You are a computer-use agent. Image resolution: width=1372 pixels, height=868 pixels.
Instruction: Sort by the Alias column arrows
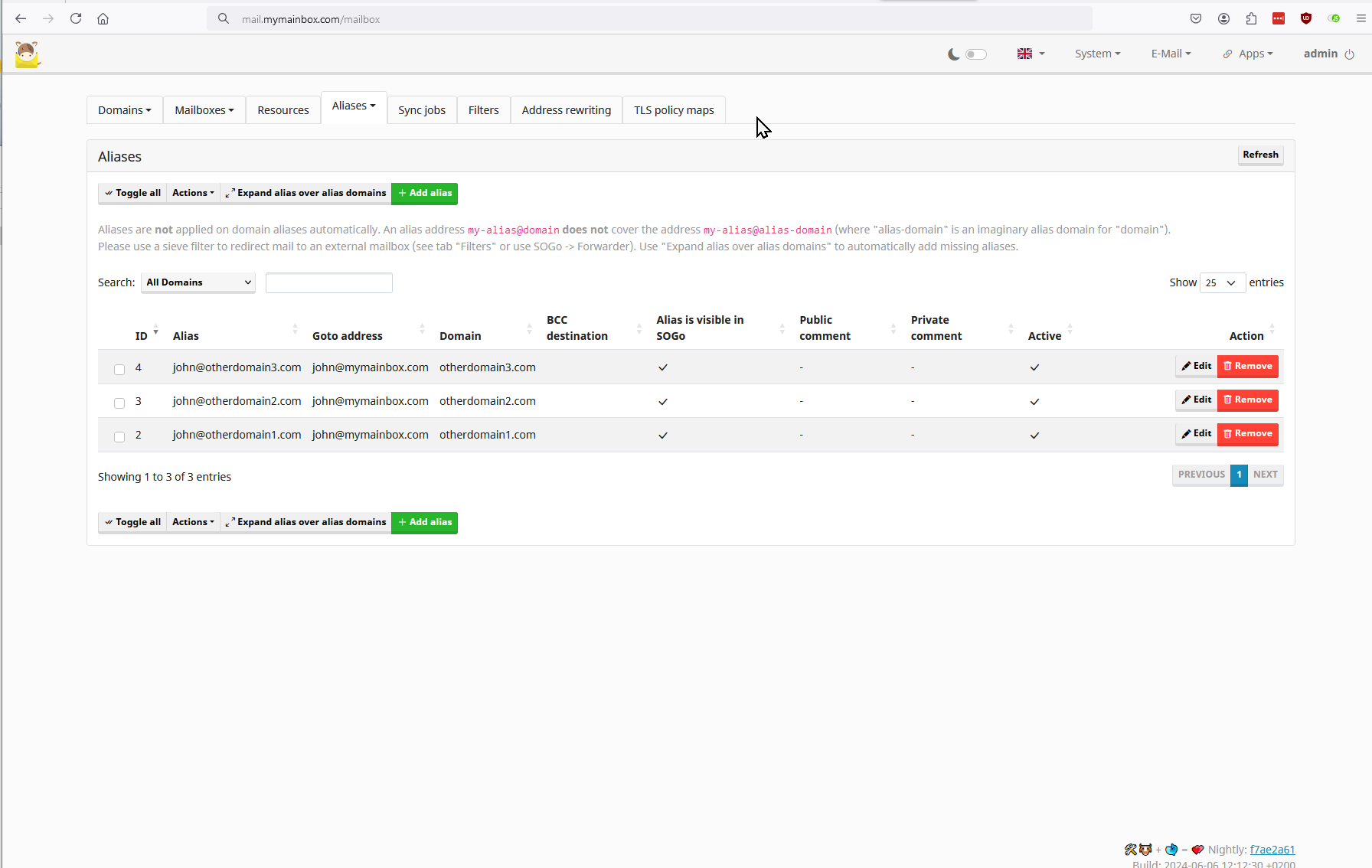[x=295, y=329]
